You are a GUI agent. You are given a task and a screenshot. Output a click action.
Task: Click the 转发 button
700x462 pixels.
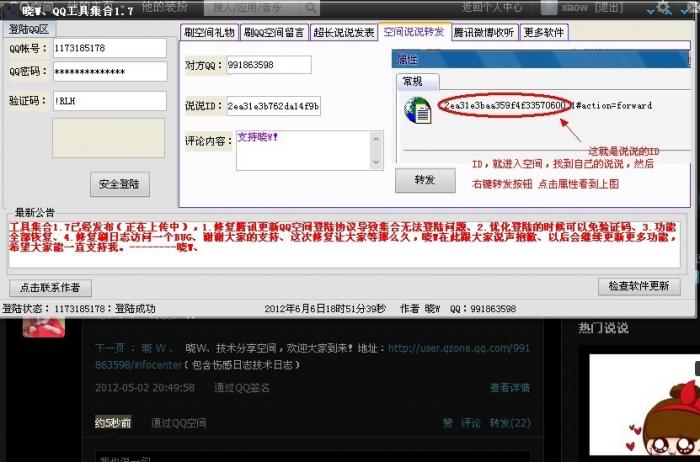(x=425, y=180)
